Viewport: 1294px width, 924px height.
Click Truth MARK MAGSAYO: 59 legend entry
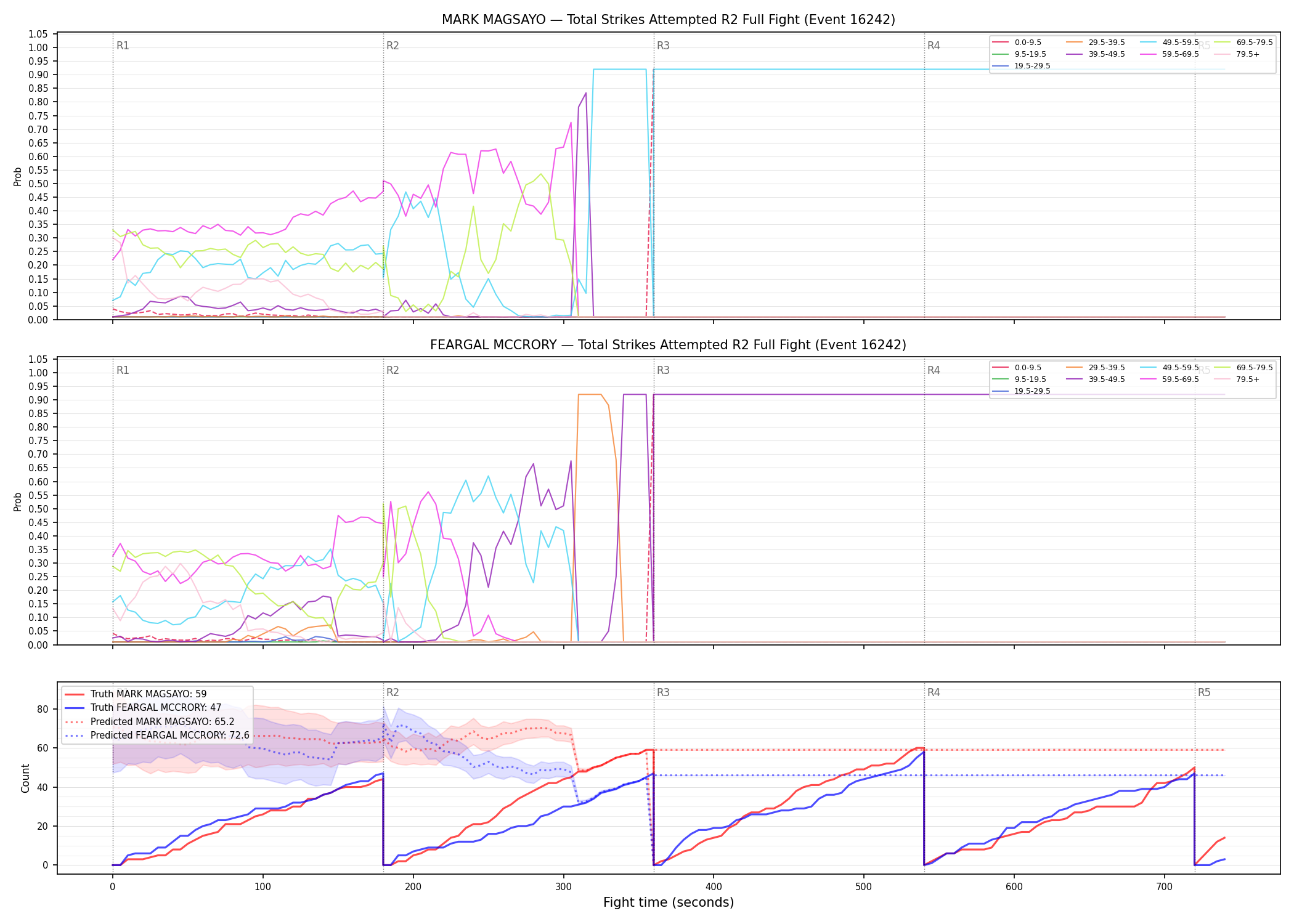coord(136,694)
